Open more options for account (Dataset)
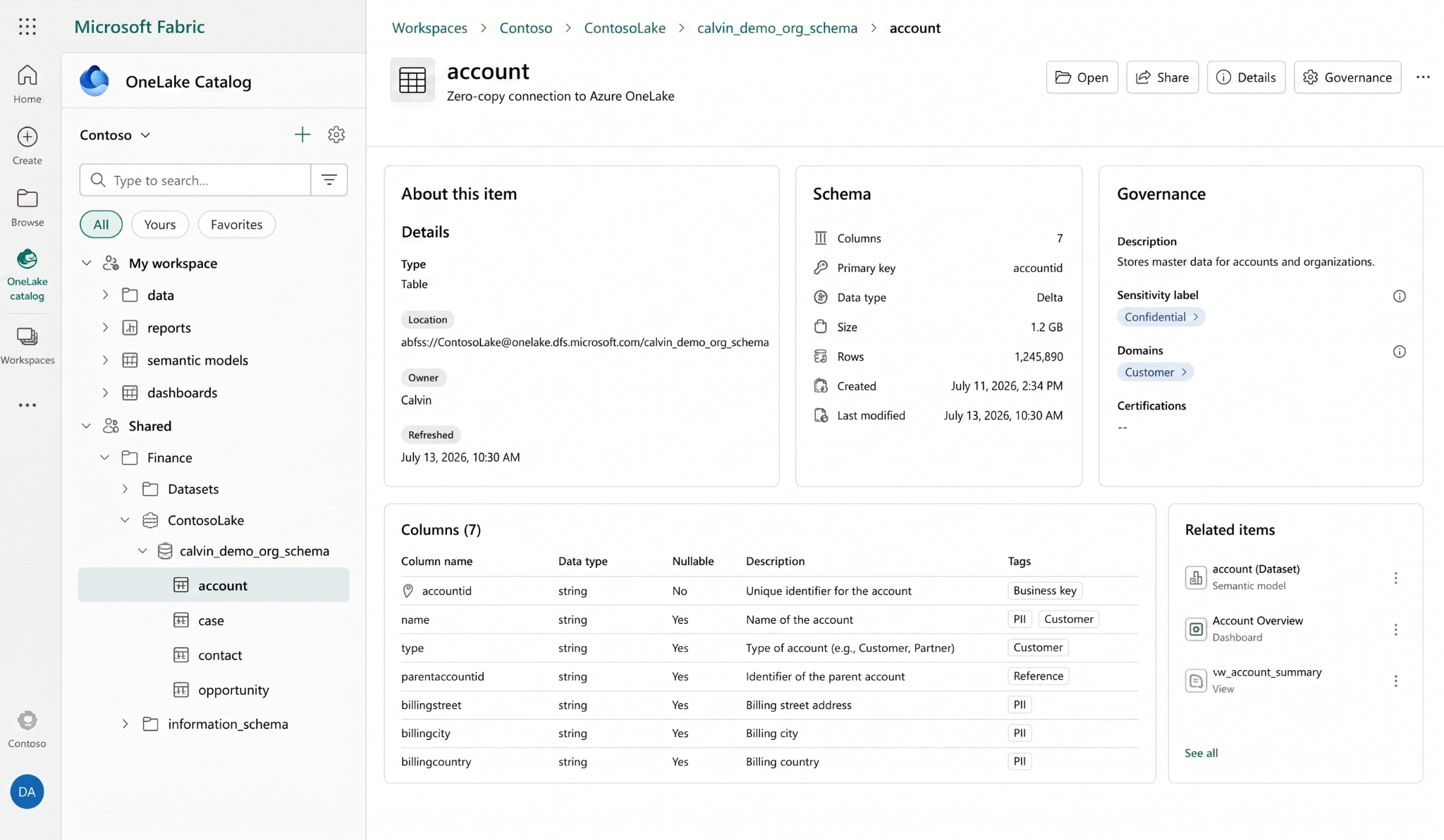This screenshot has width=1444, height=840. click(x=1395, y=578)
